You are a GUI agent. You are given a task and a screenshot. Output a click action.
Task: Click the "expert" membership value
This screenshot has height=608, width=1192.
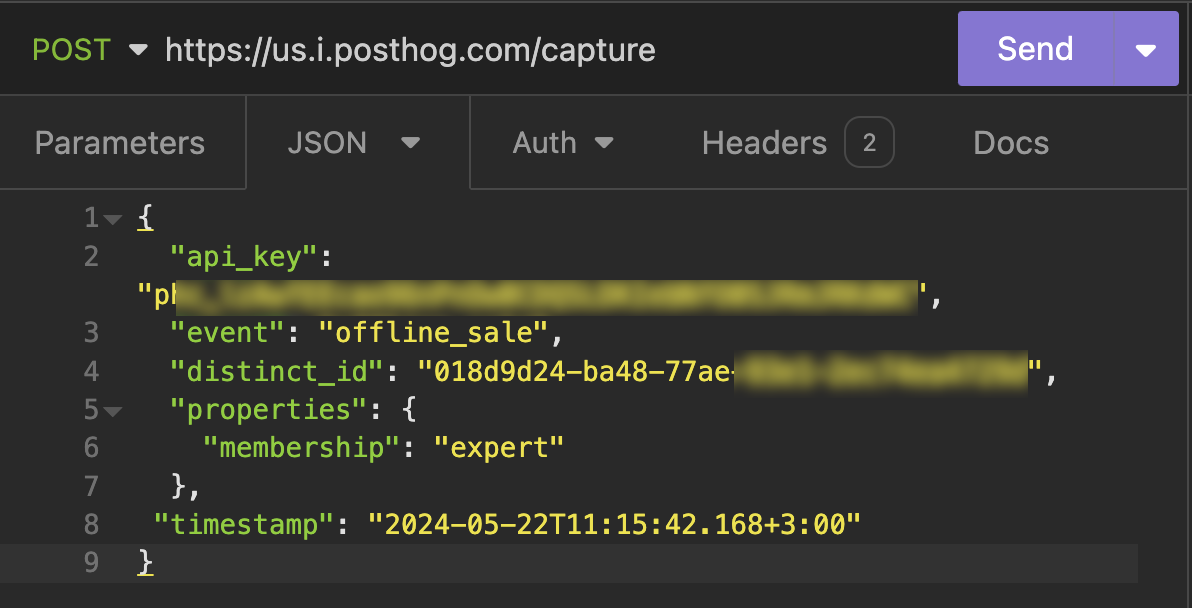pos(499,448)
